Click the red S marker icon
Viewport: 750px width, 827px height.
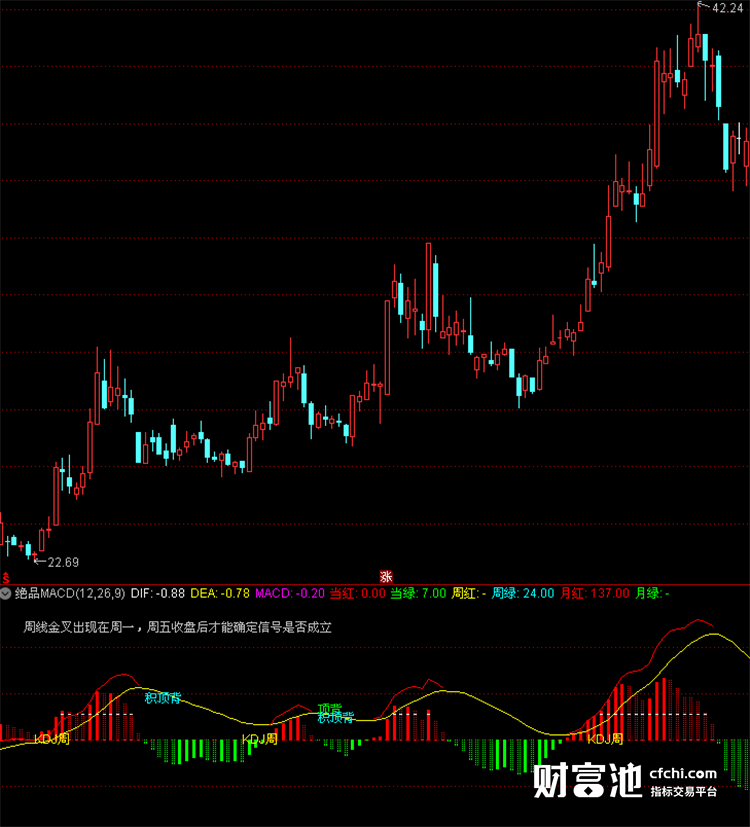point(5,578)
